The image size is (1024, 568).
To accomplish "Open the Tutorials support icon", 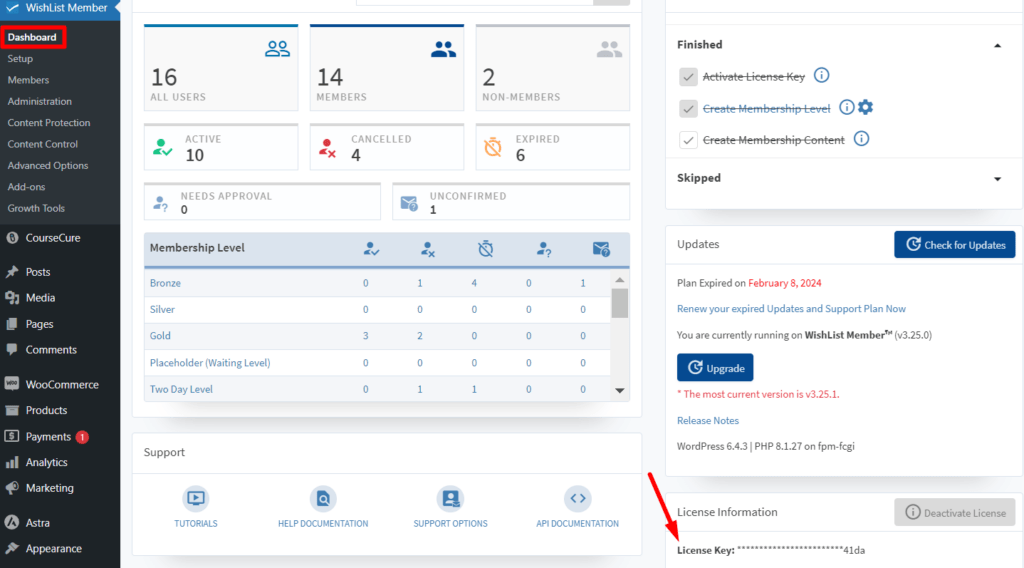I will point(196,499).
